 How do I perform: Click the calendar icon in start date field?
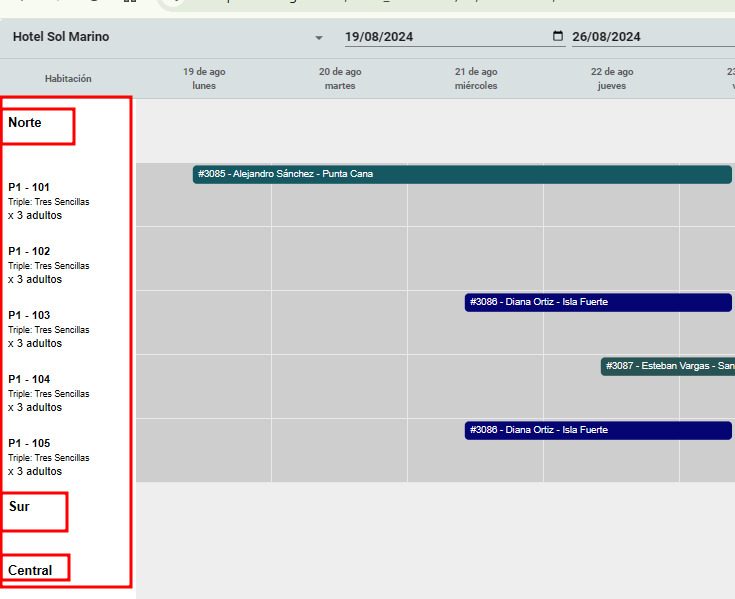(x=558, y=37)
